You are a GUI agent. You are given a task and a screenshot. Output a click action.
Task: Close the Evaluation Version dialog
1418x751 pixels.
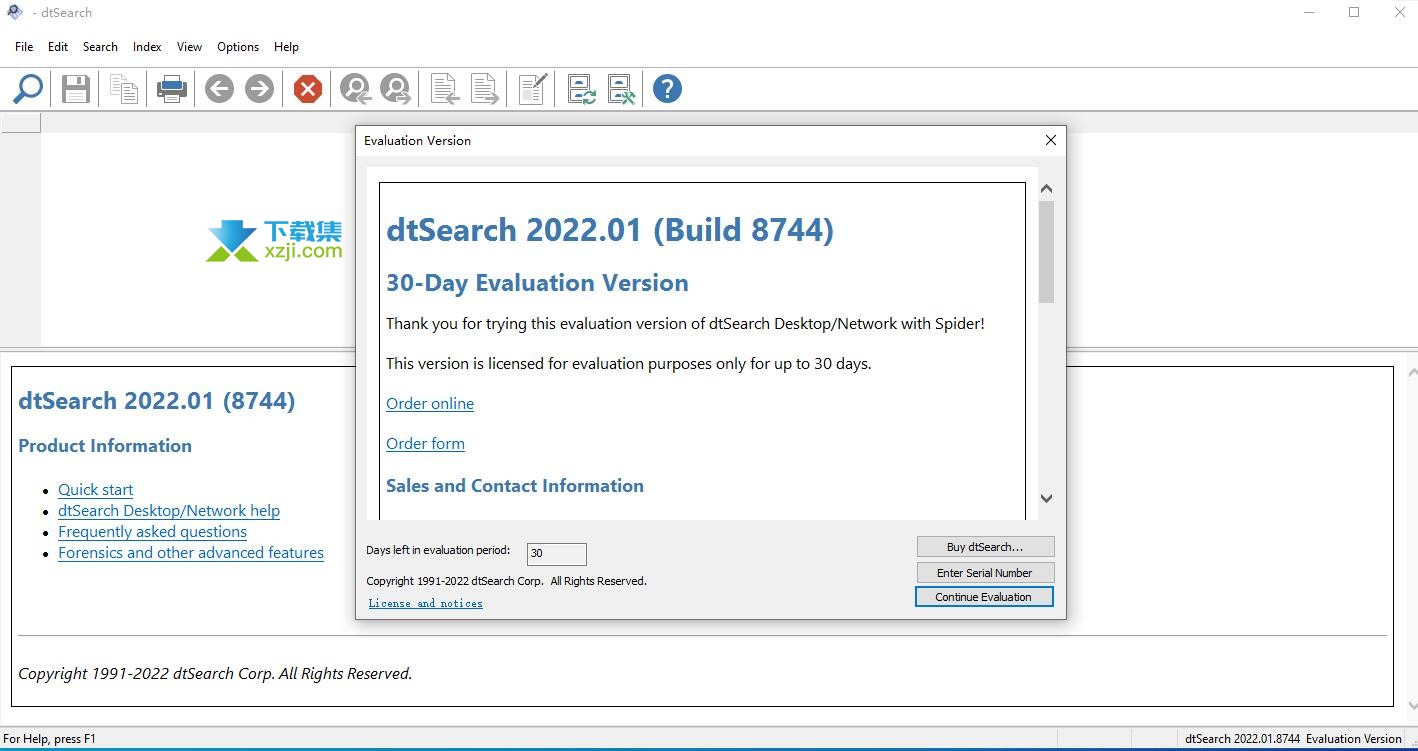coord(1050,141)
